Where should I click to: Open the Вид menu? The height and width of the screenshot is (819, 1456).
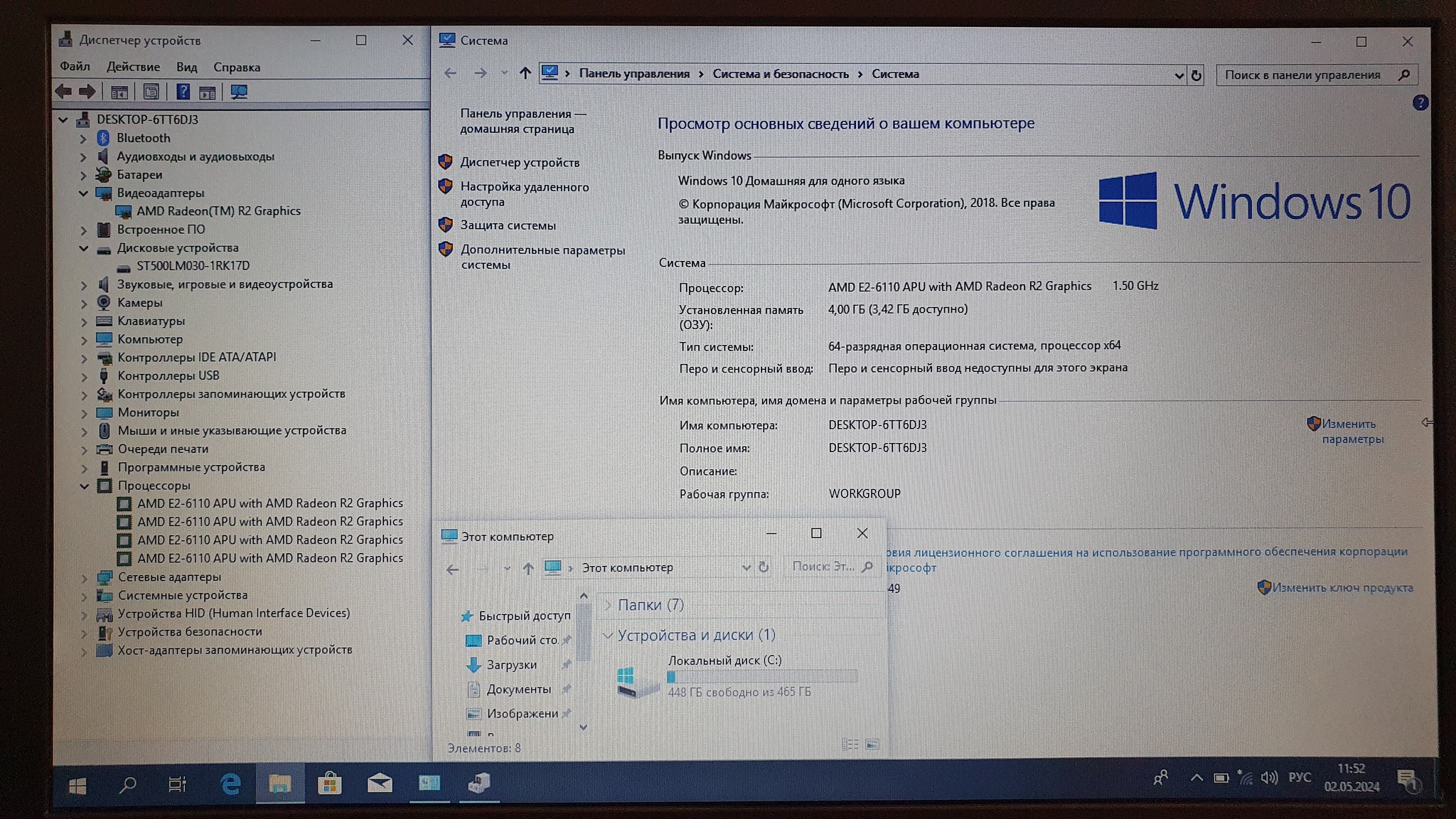(x=186, y=67)
